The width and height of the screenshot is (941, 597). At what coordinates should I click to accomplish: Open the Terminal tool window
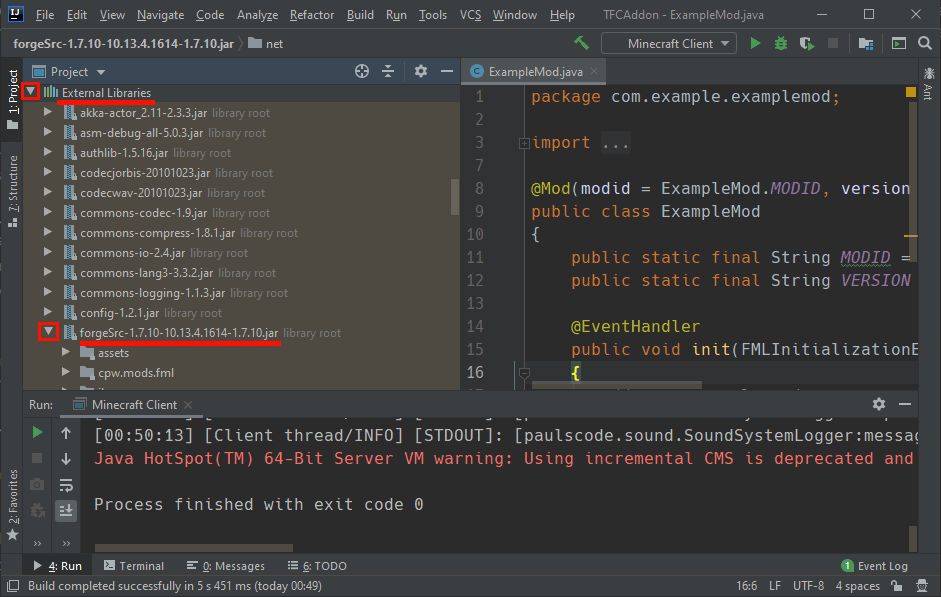coord(134,566)
